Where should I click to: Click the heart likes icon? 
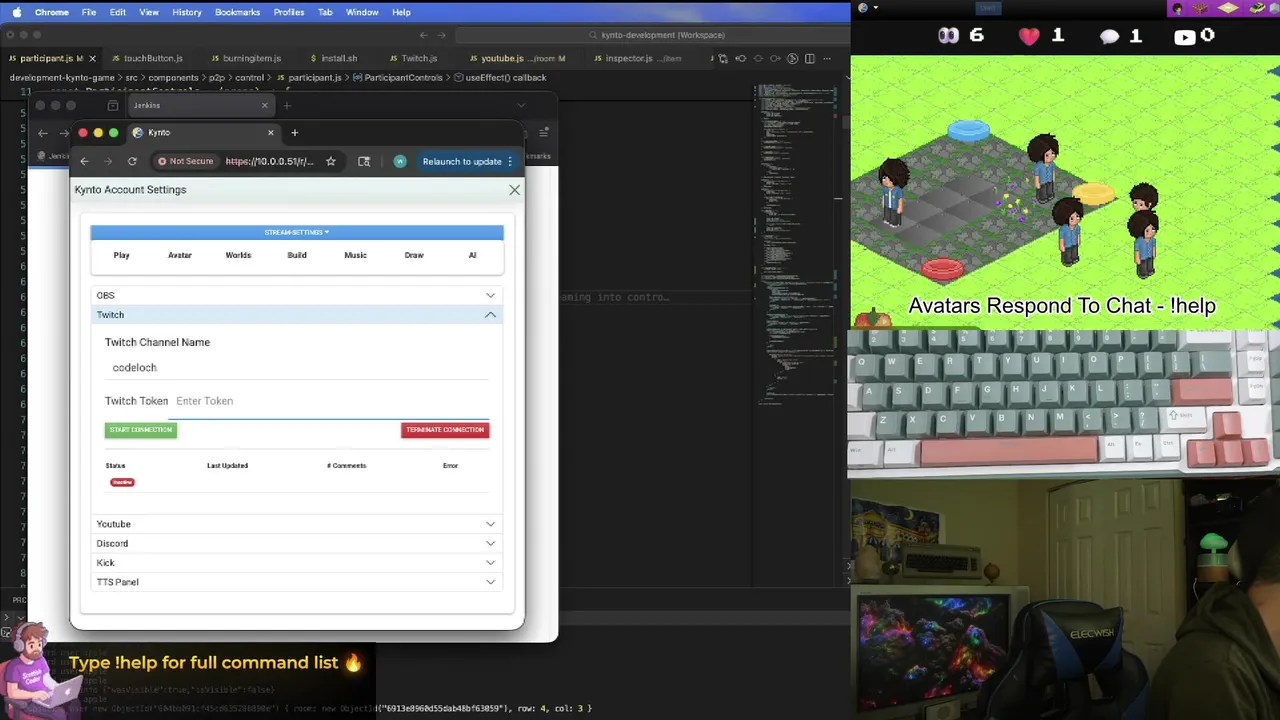[x=1029, y=36]
